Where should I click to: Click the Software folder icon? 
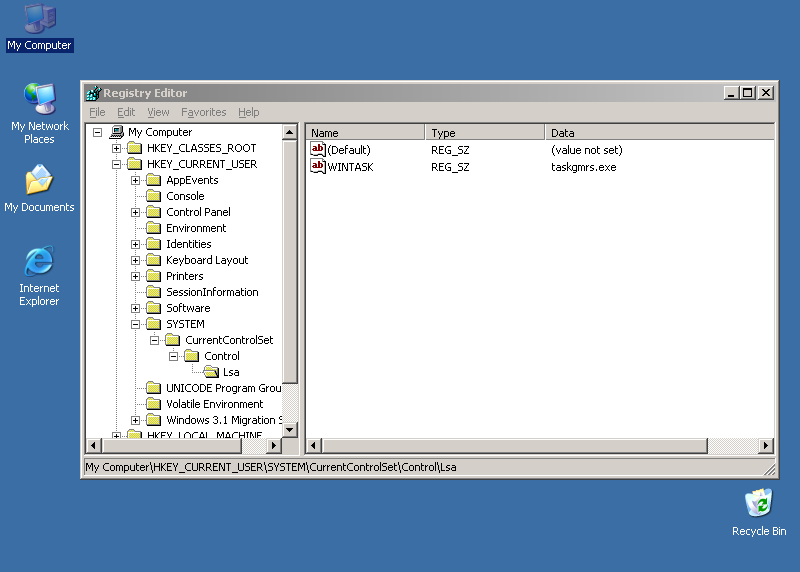tap(154, 308)
